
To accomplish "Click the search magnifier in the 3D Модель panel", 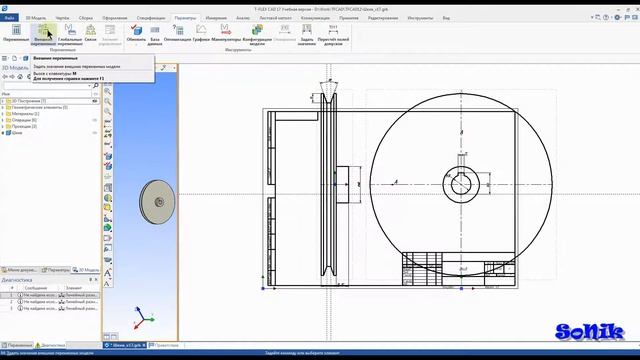I will 96,86.
